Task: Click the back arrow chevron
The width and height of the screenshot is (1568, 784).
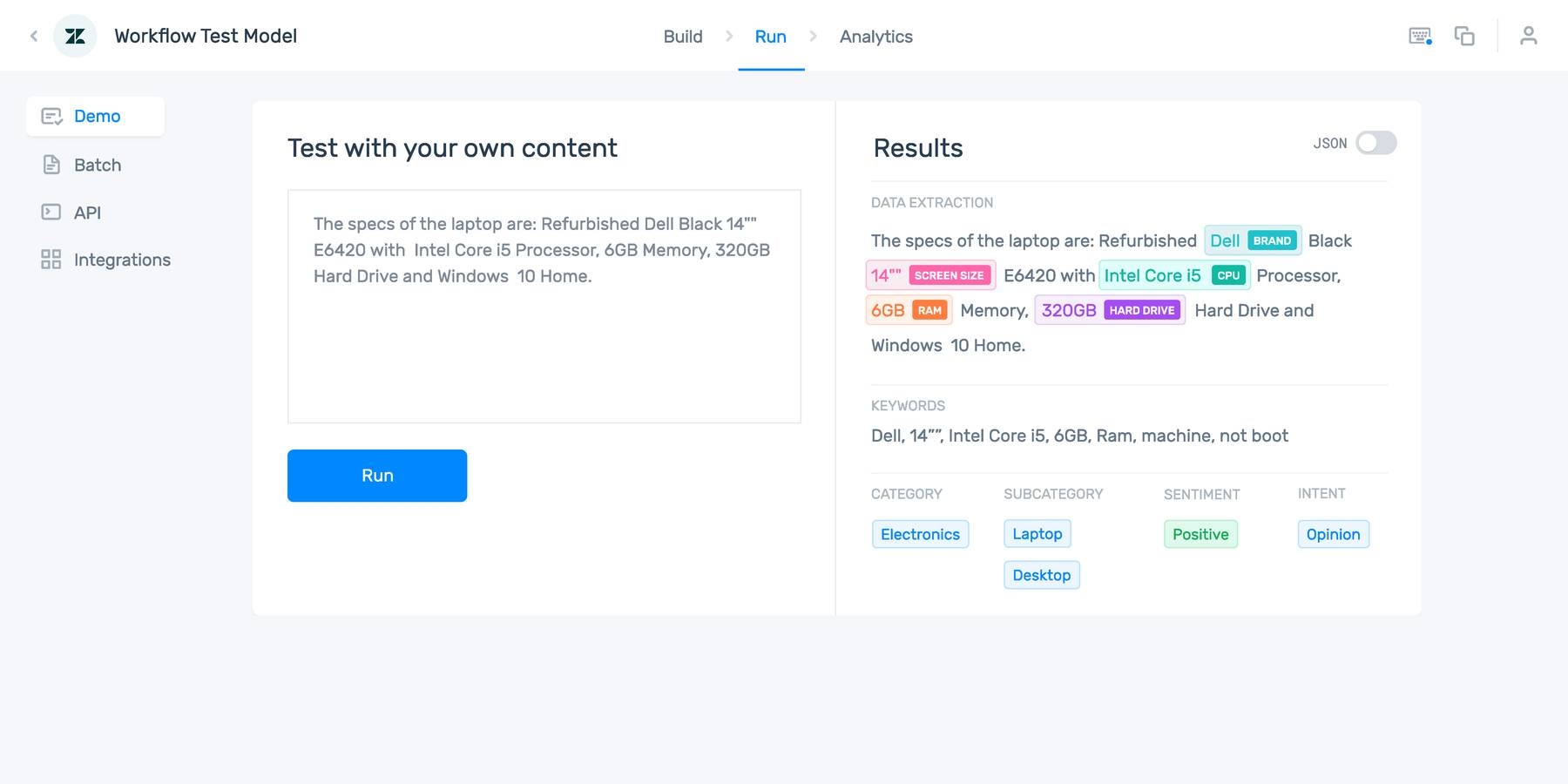Action: tap(34, 36)
